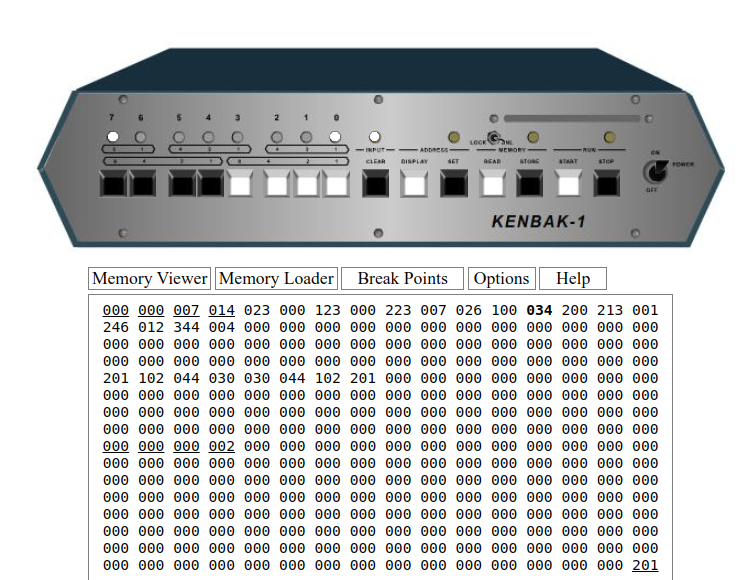
Task: Push the Address DISPLAY button
Action: click(x=414, y=183)
